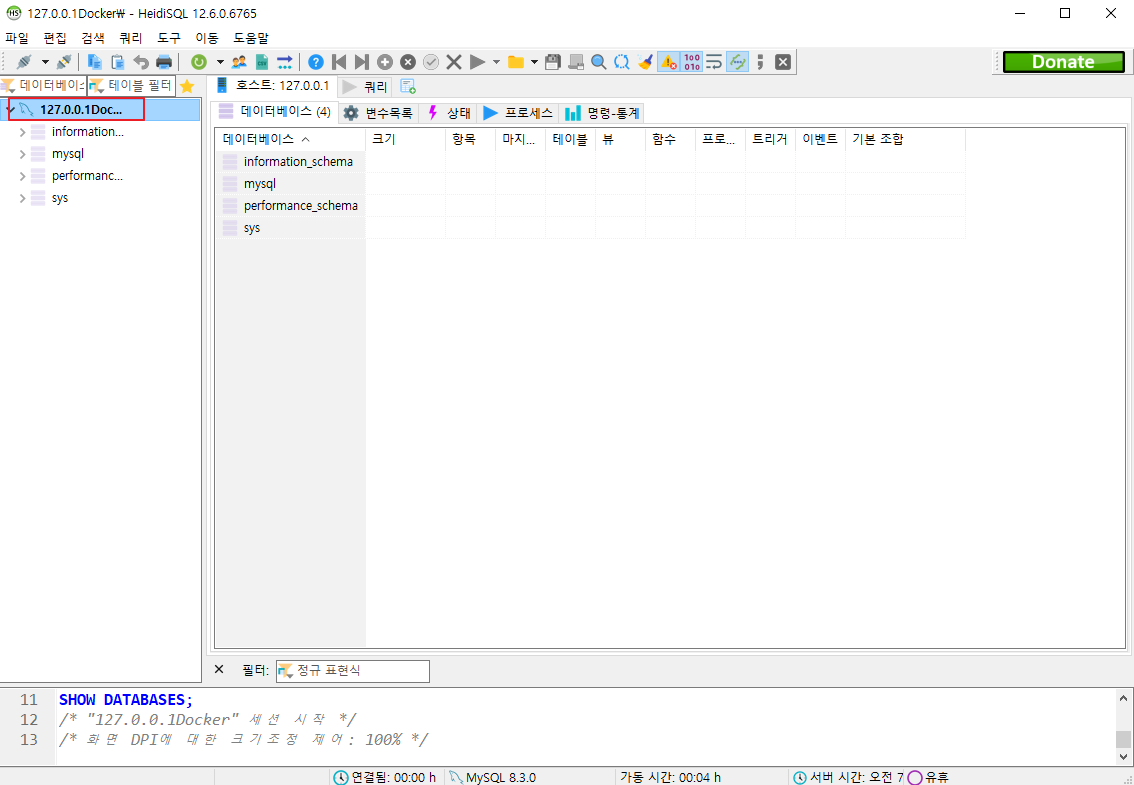The height and width of the screenshot is (785, 1134).
Task: Select the 상태 tab
Action: [448, 113]
